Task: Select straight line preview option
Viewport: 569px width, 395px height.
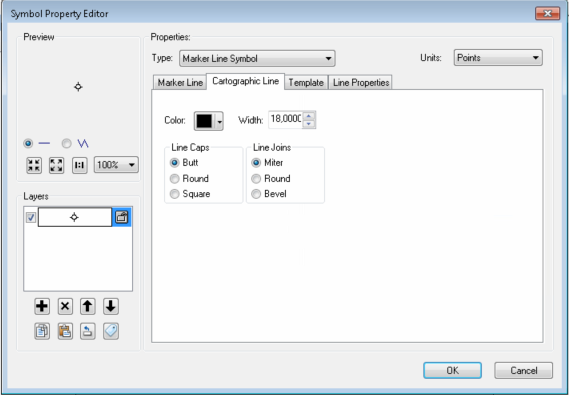Action: 28,144
